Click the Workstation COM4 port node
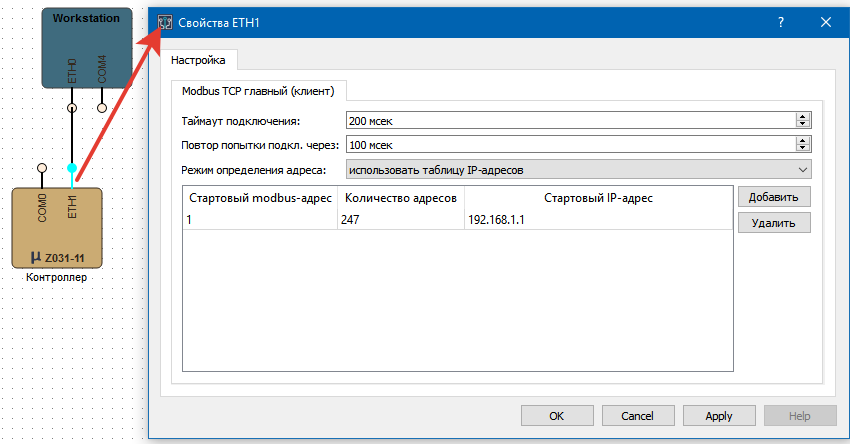 tap(102, 108)
